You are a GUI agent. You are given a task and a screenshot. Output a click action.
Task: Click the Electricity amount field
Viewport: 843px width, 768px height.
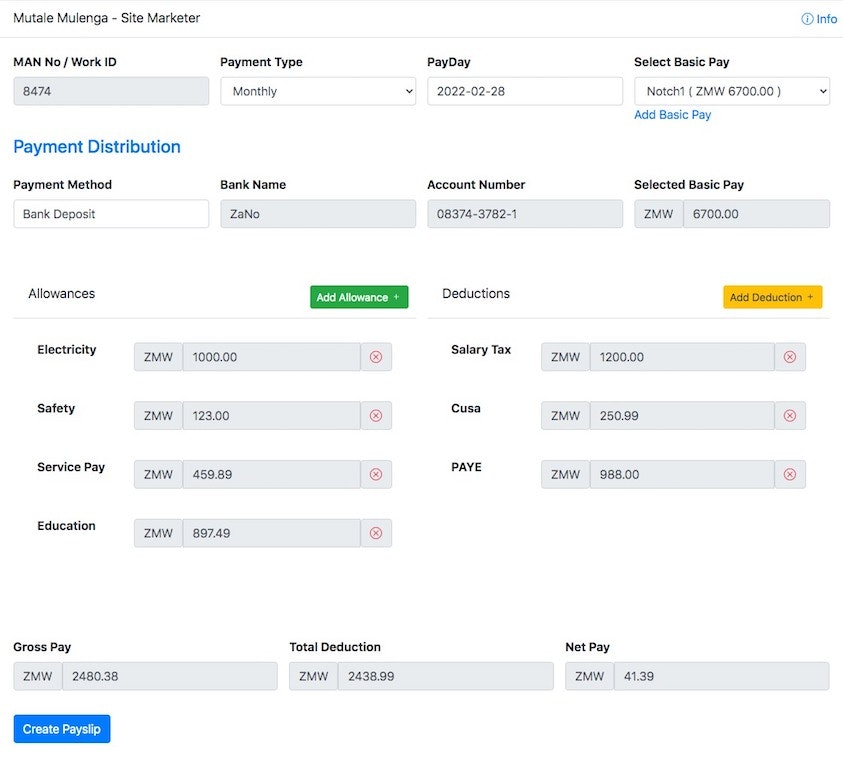coord(272,357)
